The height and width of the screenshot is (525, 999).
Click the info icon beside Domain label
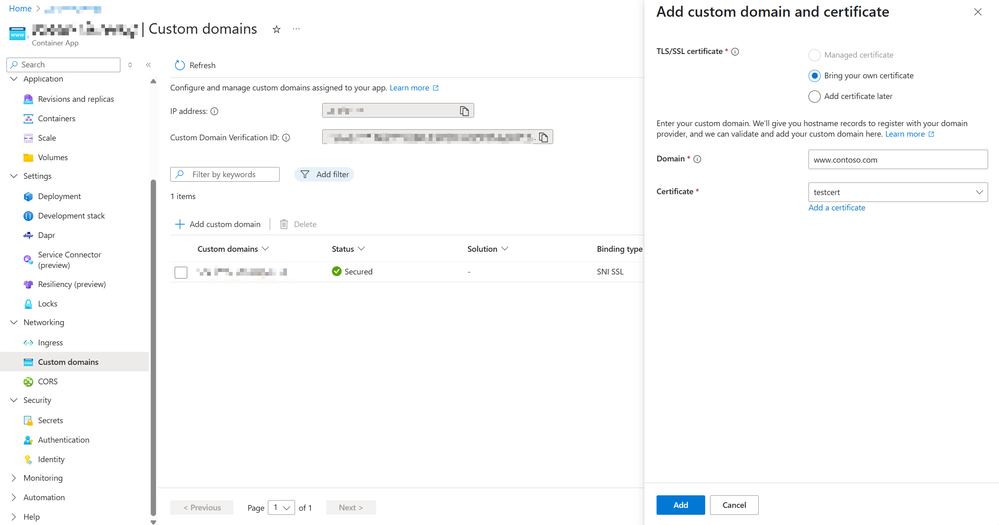click(x=697, y=159)
